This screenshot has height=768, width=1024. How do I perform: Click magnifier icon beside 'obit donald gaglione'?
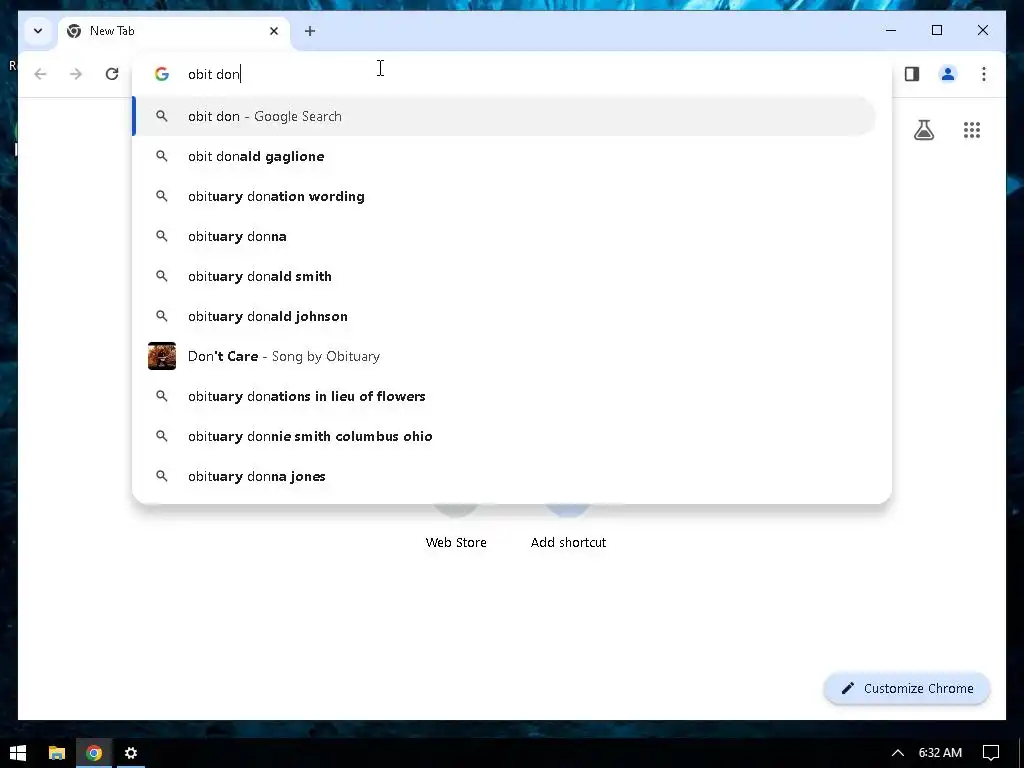point(161,156)
